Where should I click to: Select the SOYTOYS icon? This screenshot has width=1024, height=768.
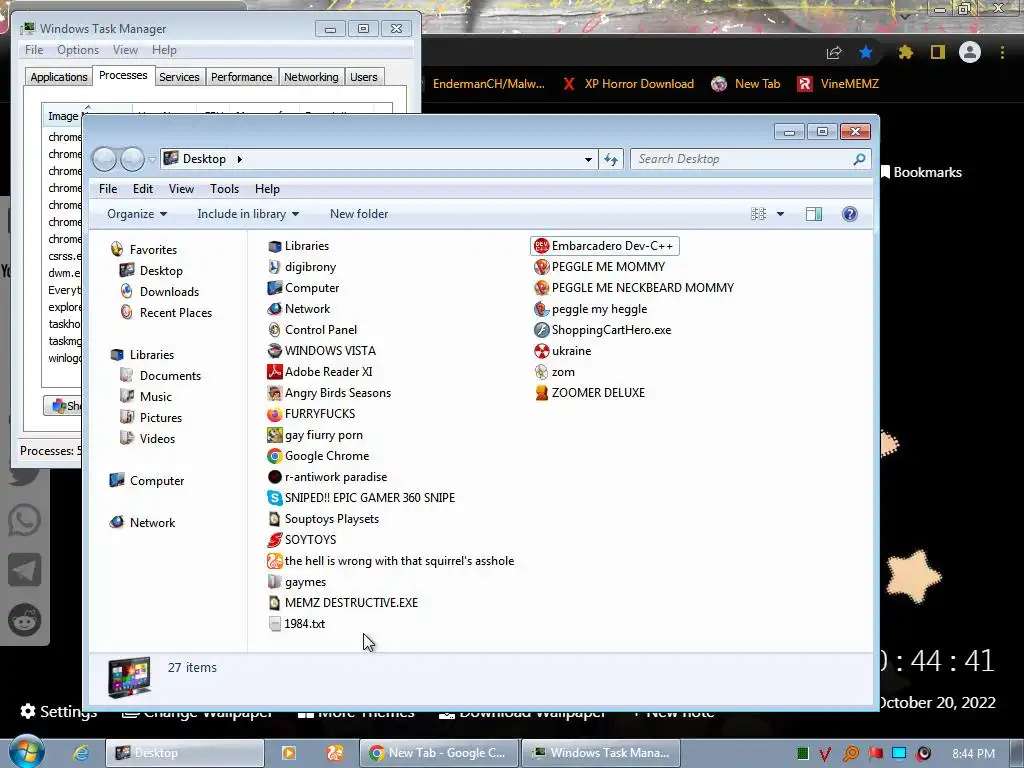[x=274, y=539]
